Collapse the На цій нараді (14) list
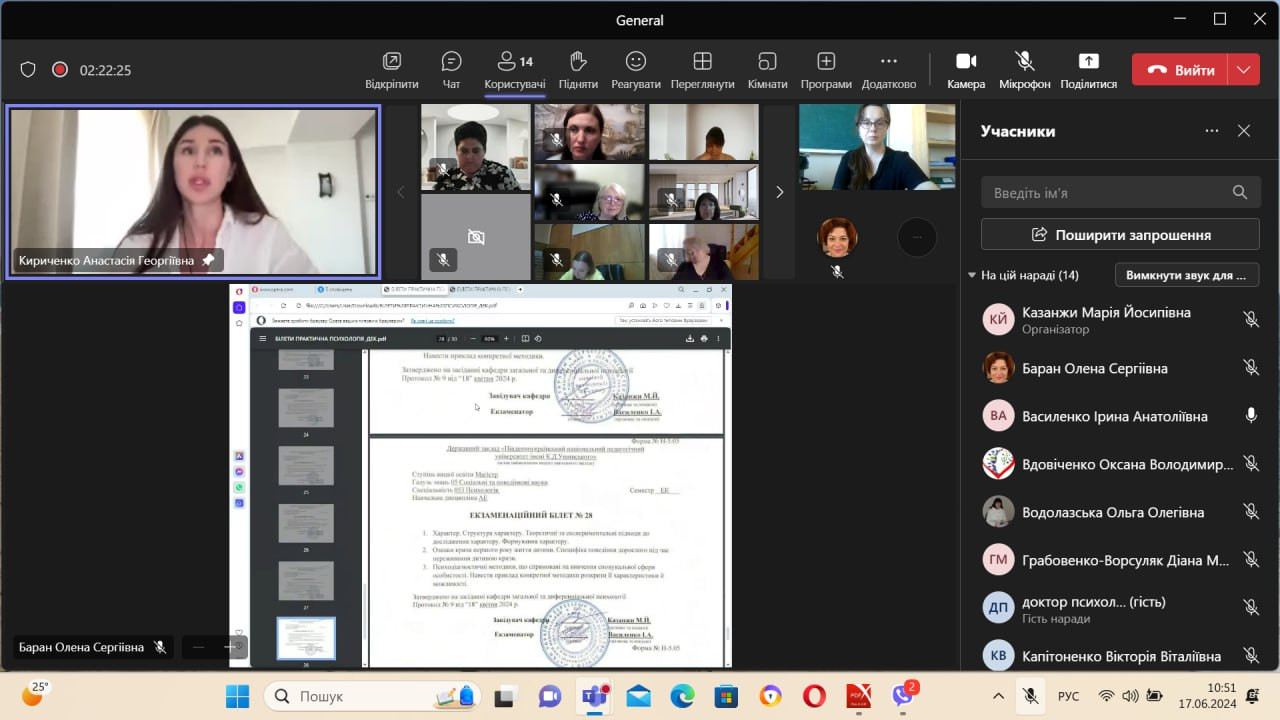The height and width of the screenshot is (720, 1280). click(972, 275)
